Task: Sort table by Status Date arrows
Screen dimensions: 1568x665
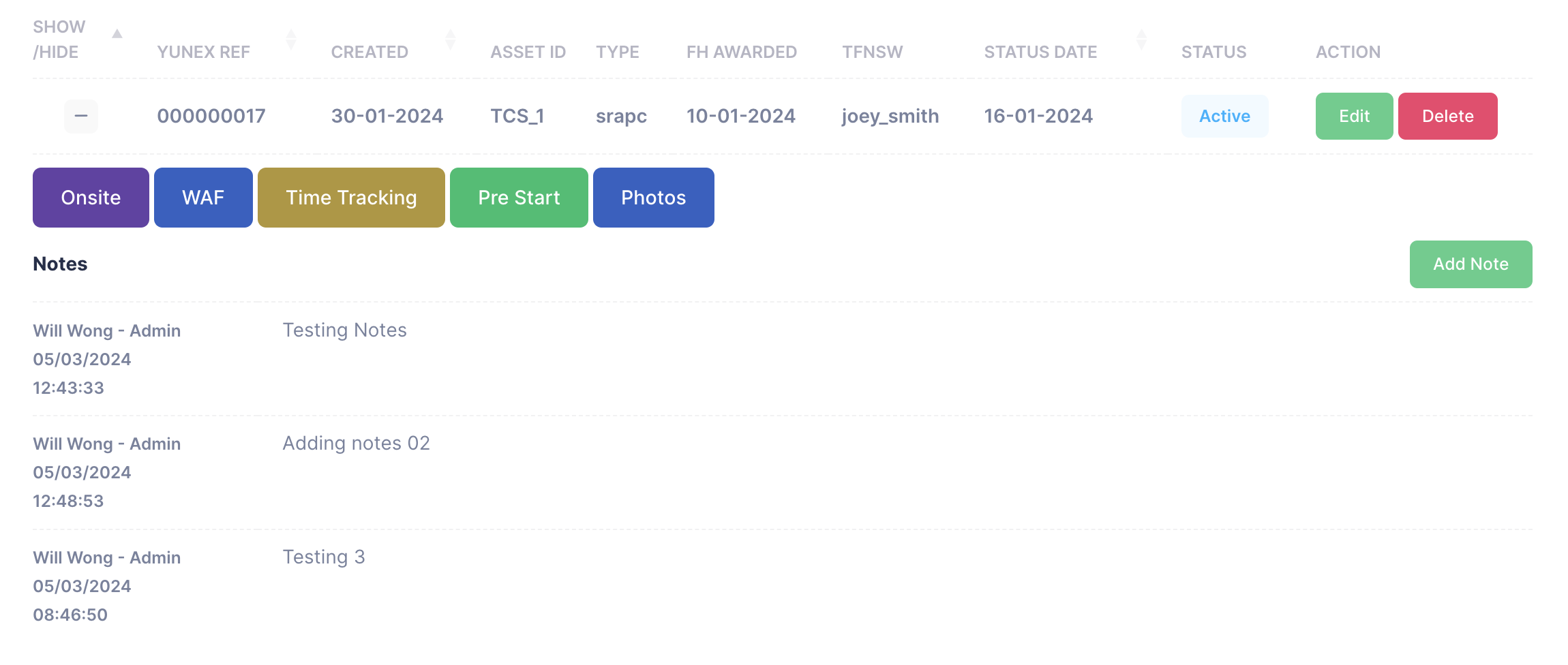Action: tap(1142, 40)
